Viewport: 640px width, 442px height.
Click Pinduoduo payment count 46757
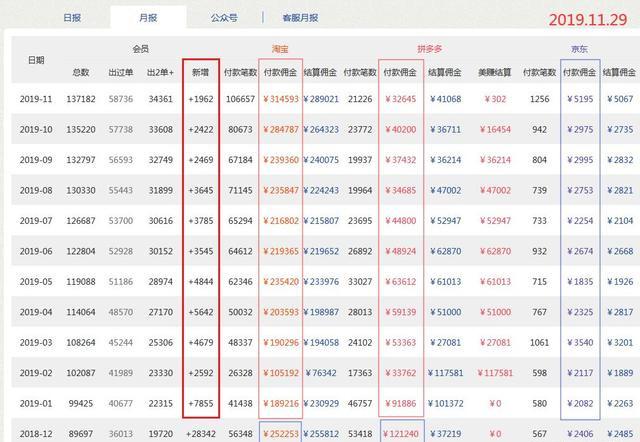(360, 403)
